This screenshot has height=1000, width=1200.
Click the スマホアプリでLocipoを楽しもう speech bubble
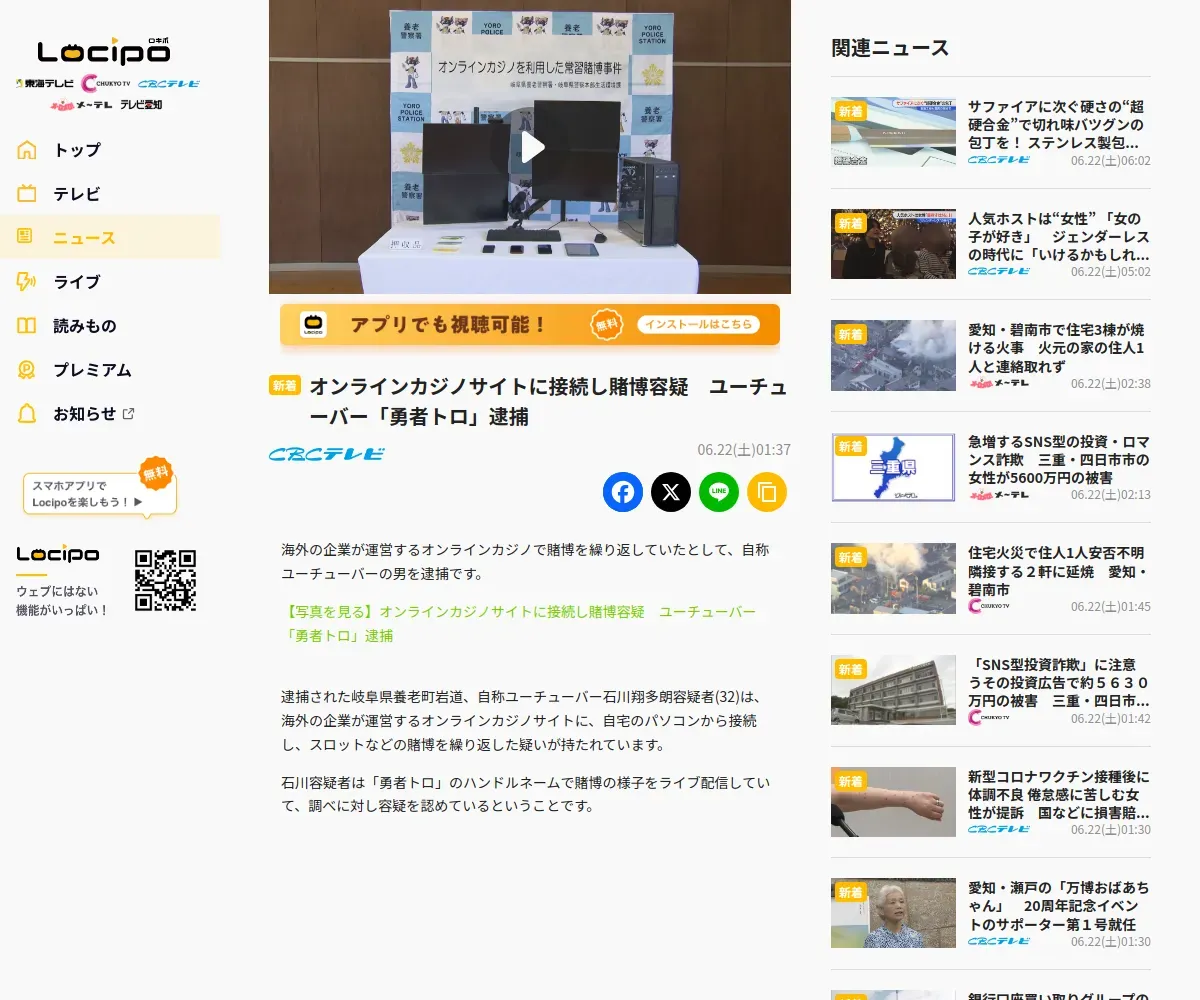(x=100, y=494)
